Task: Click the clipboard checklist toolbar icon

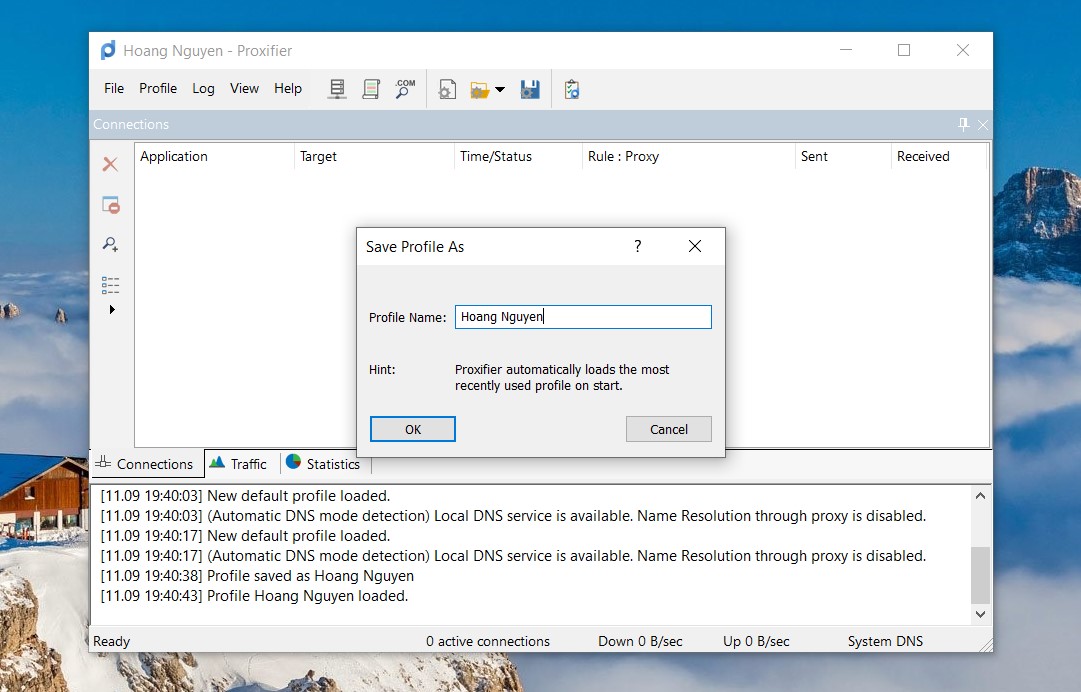Action: 572,89
